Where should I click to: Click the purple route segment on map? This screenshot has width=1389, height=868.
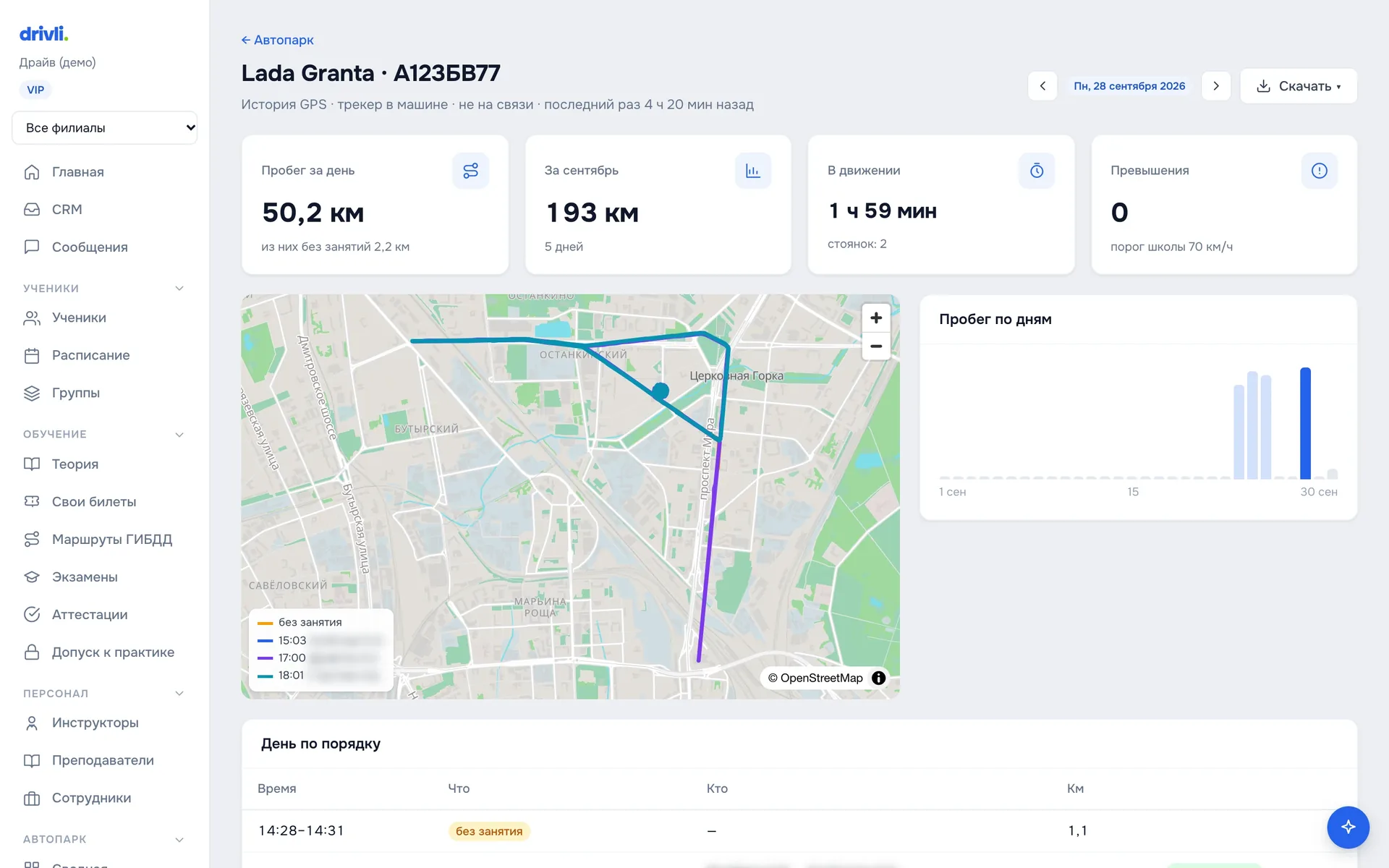click(x=709, y=550)
